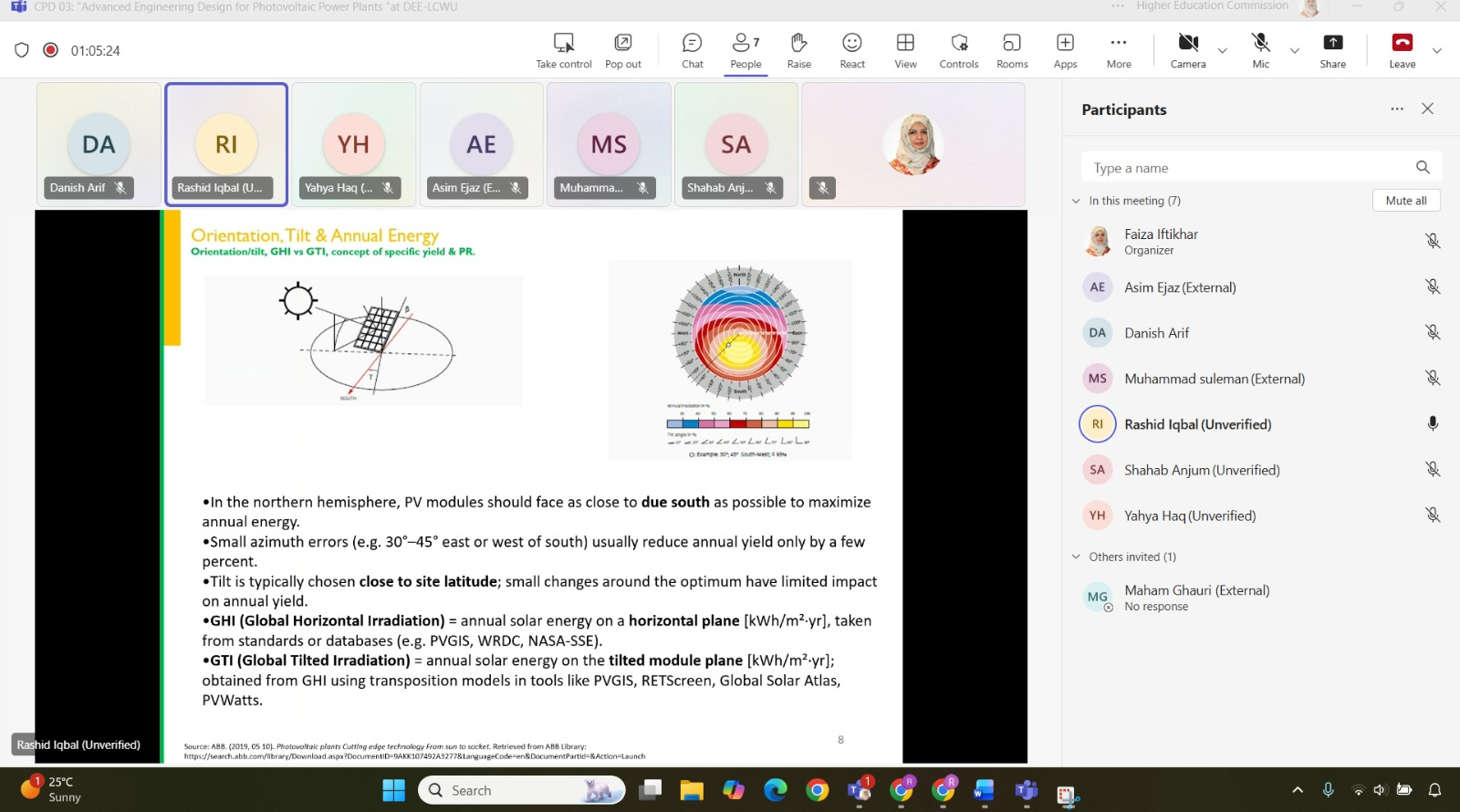
Task: Click the 'Type a name' search field
Action: [x=1246, y=168]
